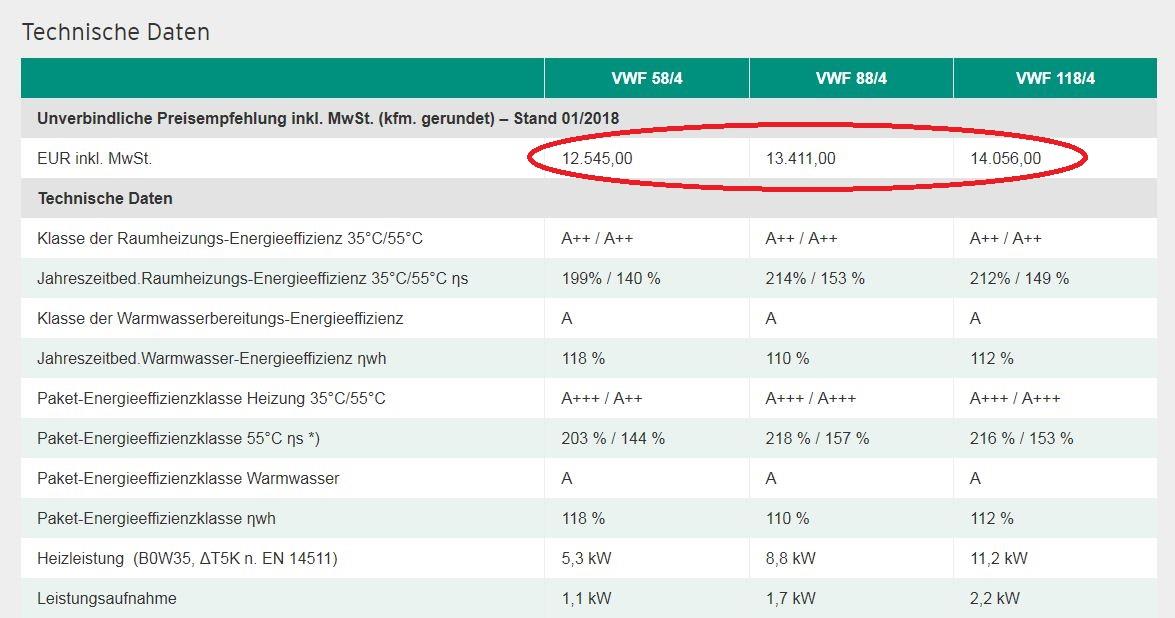Select the value 212% / 149 %
The width and height of the screenshot is (1175, 618).
point(1019,279)
